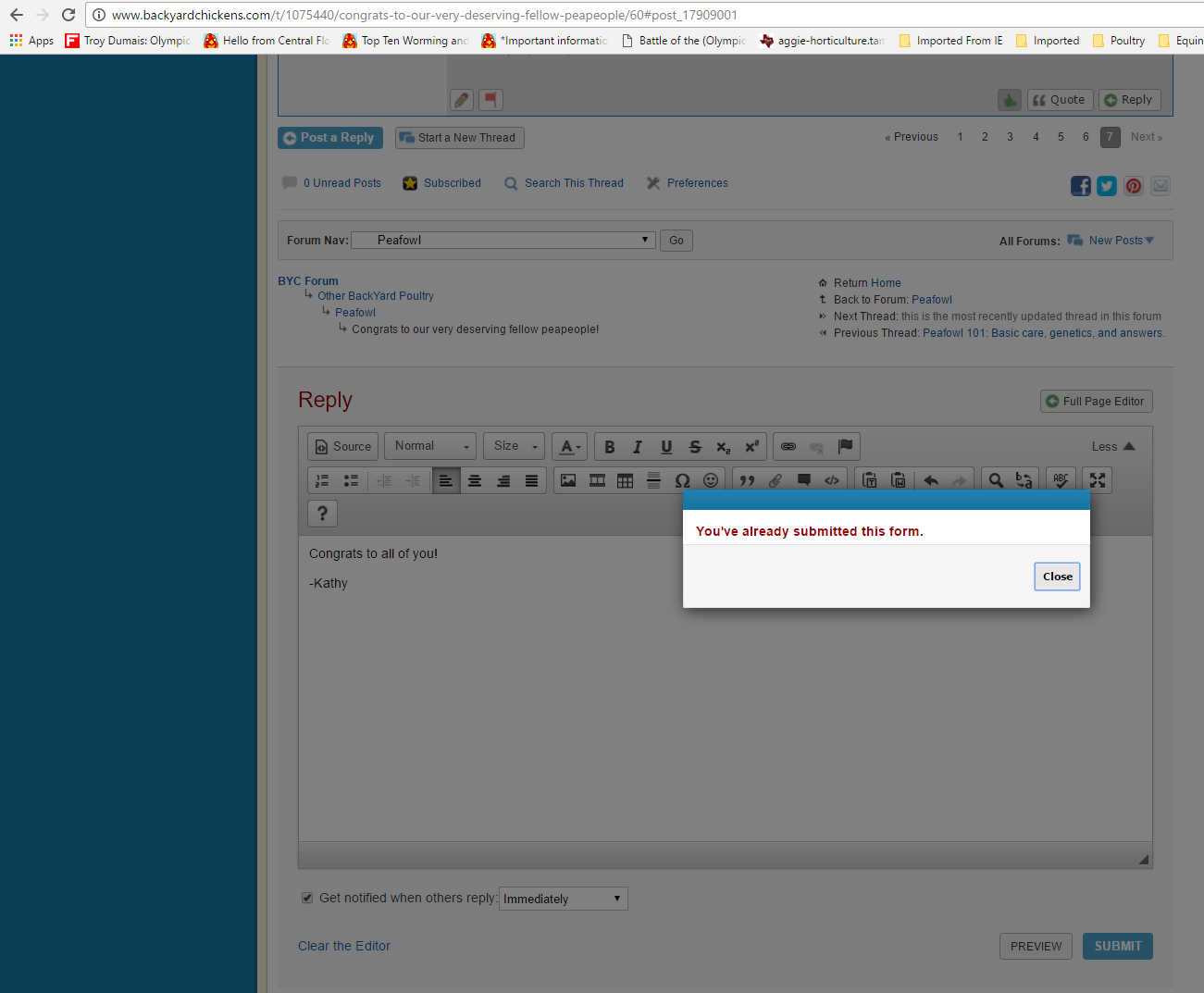Close the already submitted form dialog
The image size is (1204, 993).
[x=1057, y=577]
